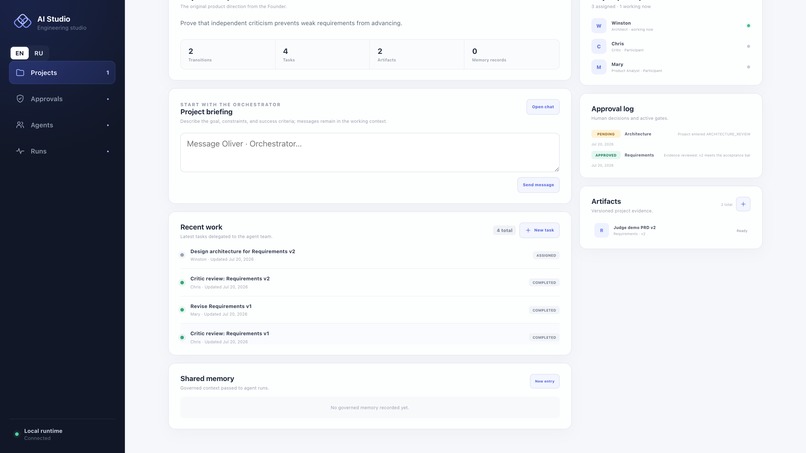Select agent Winston in the list
Viewport: 806px width, 453px height.
[x=671, y=26]
